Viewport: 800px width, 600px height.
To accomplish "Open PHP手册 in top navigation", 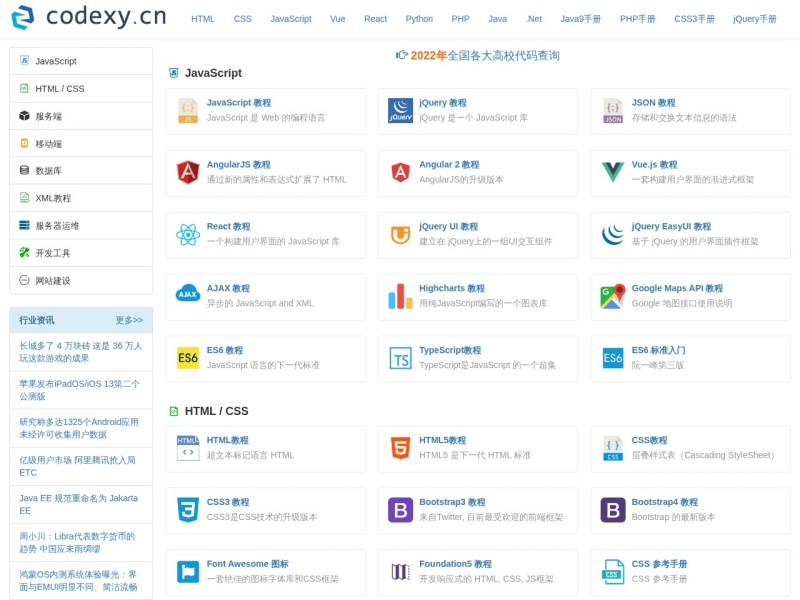I will 638,19.
